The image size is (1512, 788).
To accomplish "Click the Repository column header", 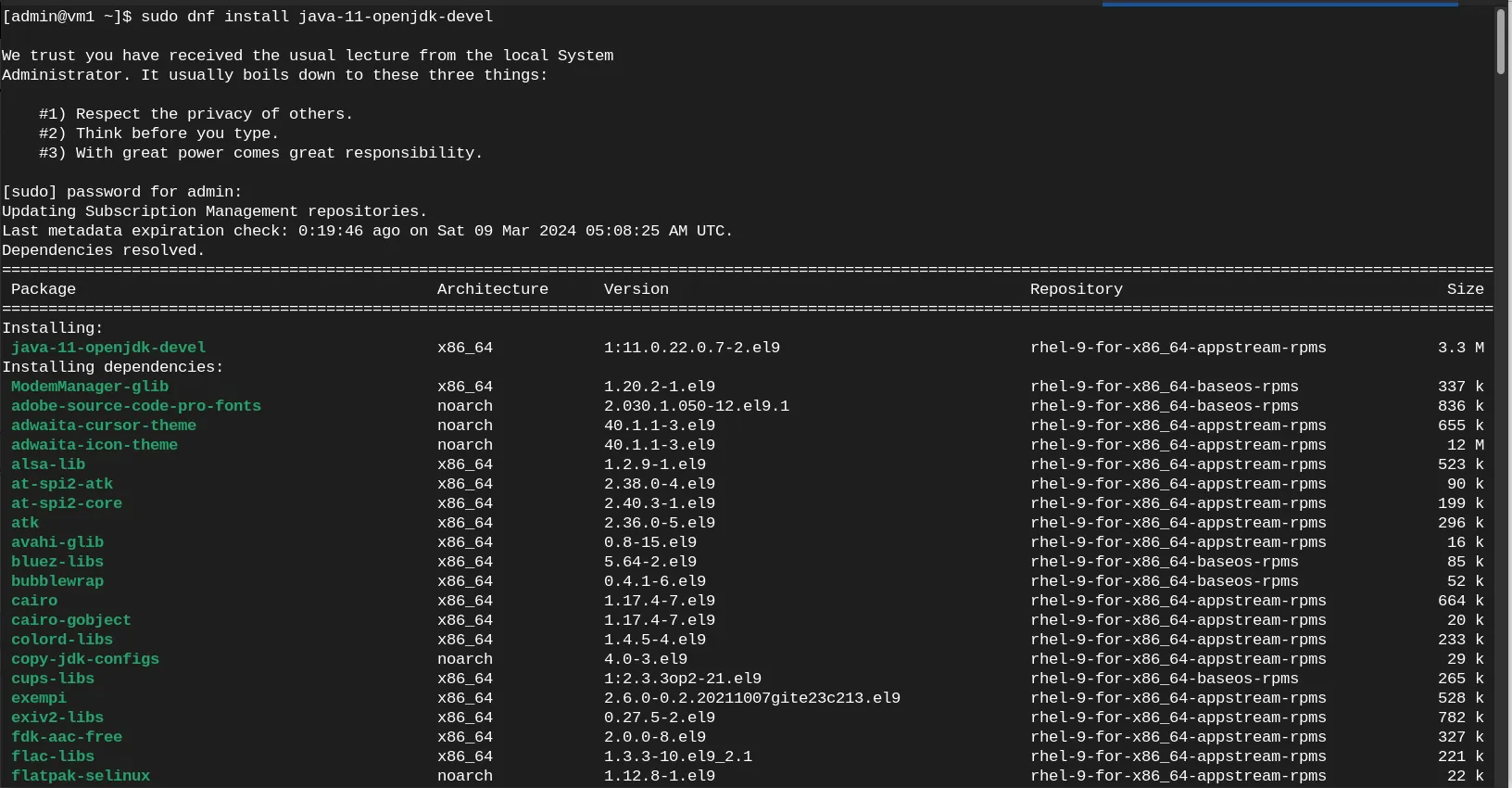I will [x=1077, y=289].
